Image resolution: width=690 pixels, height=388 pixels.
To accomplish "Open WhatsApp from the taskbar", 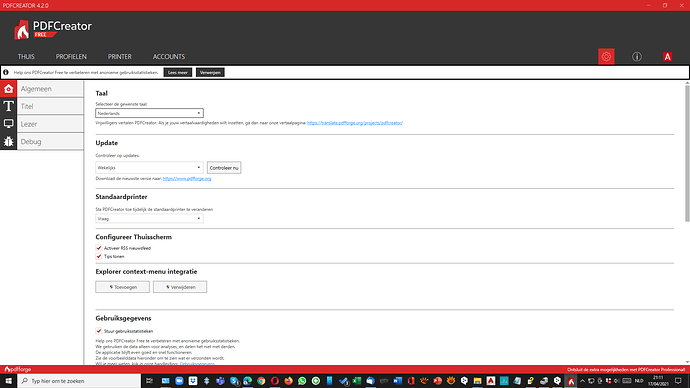I will (302, 381).
